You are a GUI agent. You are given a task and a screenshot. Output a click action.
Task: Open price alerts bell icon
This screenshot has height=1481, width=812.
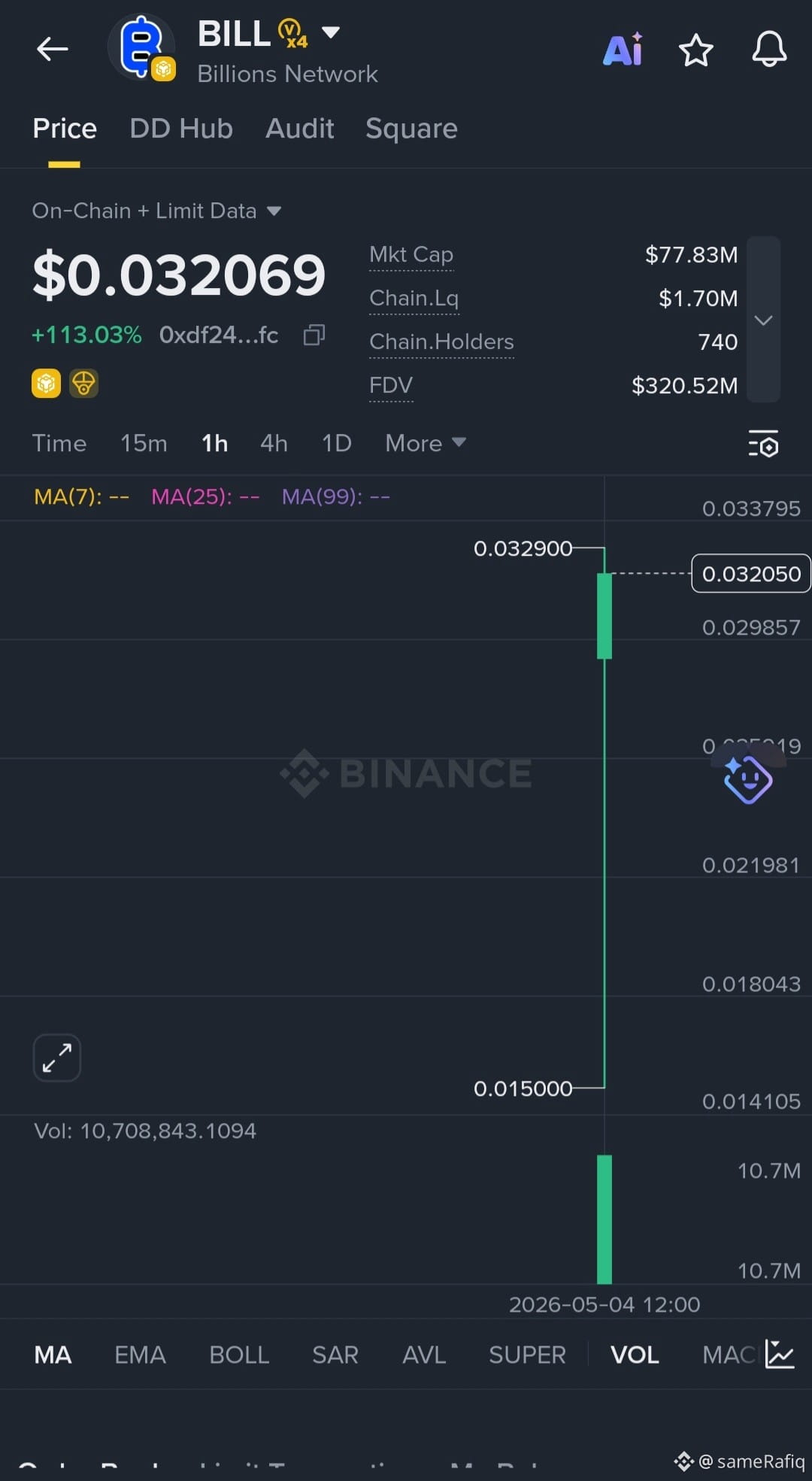tap(769, 50)
